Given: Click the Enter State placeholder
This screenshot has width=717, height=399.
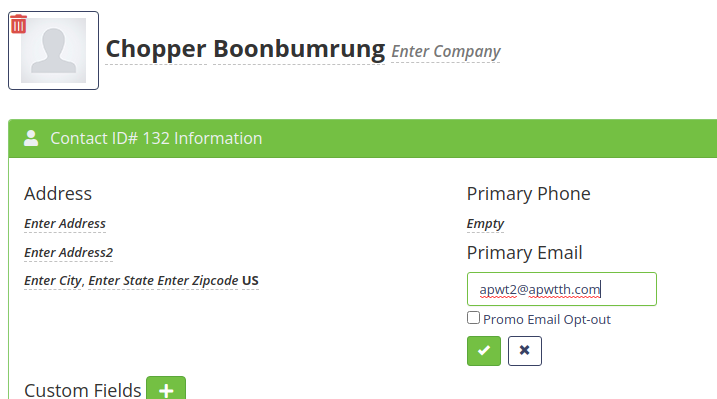Looking at the screenshot, I should pos(121,280).
